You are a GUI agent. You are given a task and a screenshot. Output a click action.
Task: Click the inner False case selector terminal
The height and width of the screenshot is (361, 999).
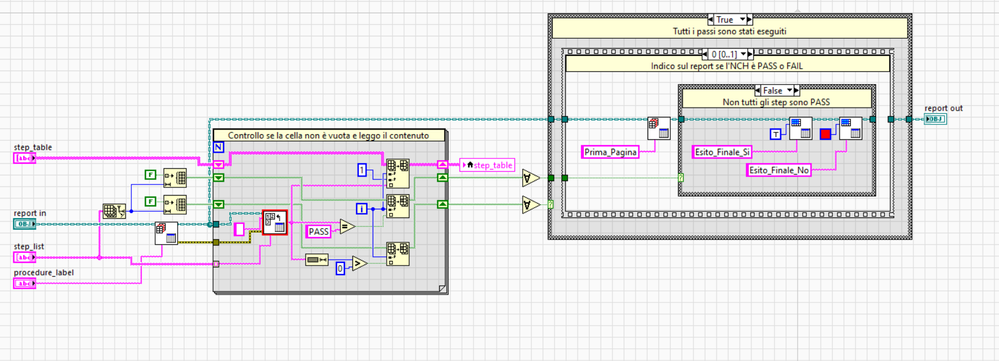click(680, 178)
